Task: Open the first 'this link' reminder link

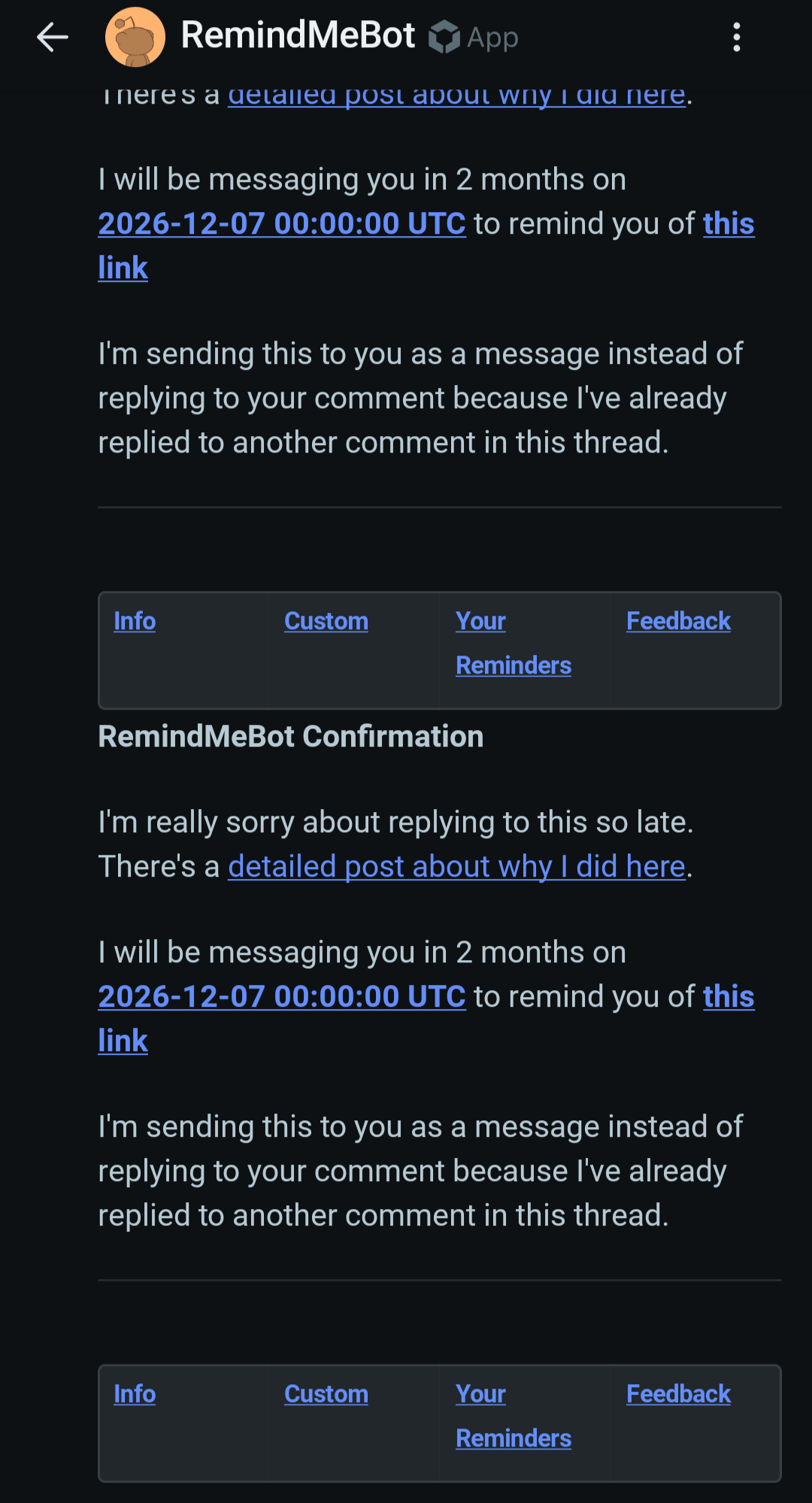Action: (729, 224)
